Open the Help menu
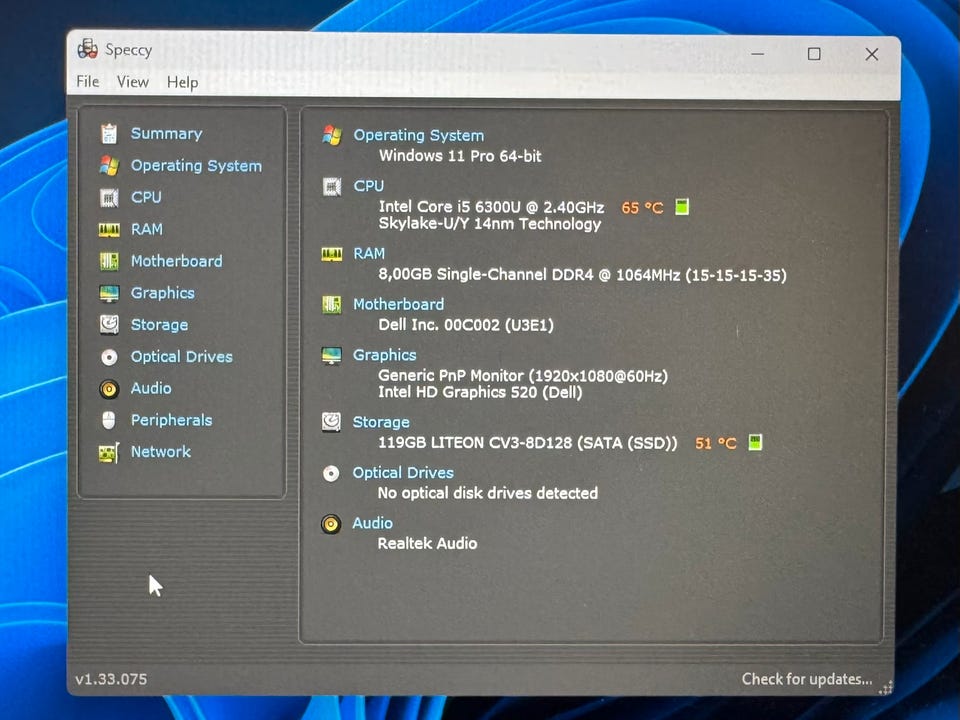The width and height of the screenshot is (960, 720). (x=182, y=83)
